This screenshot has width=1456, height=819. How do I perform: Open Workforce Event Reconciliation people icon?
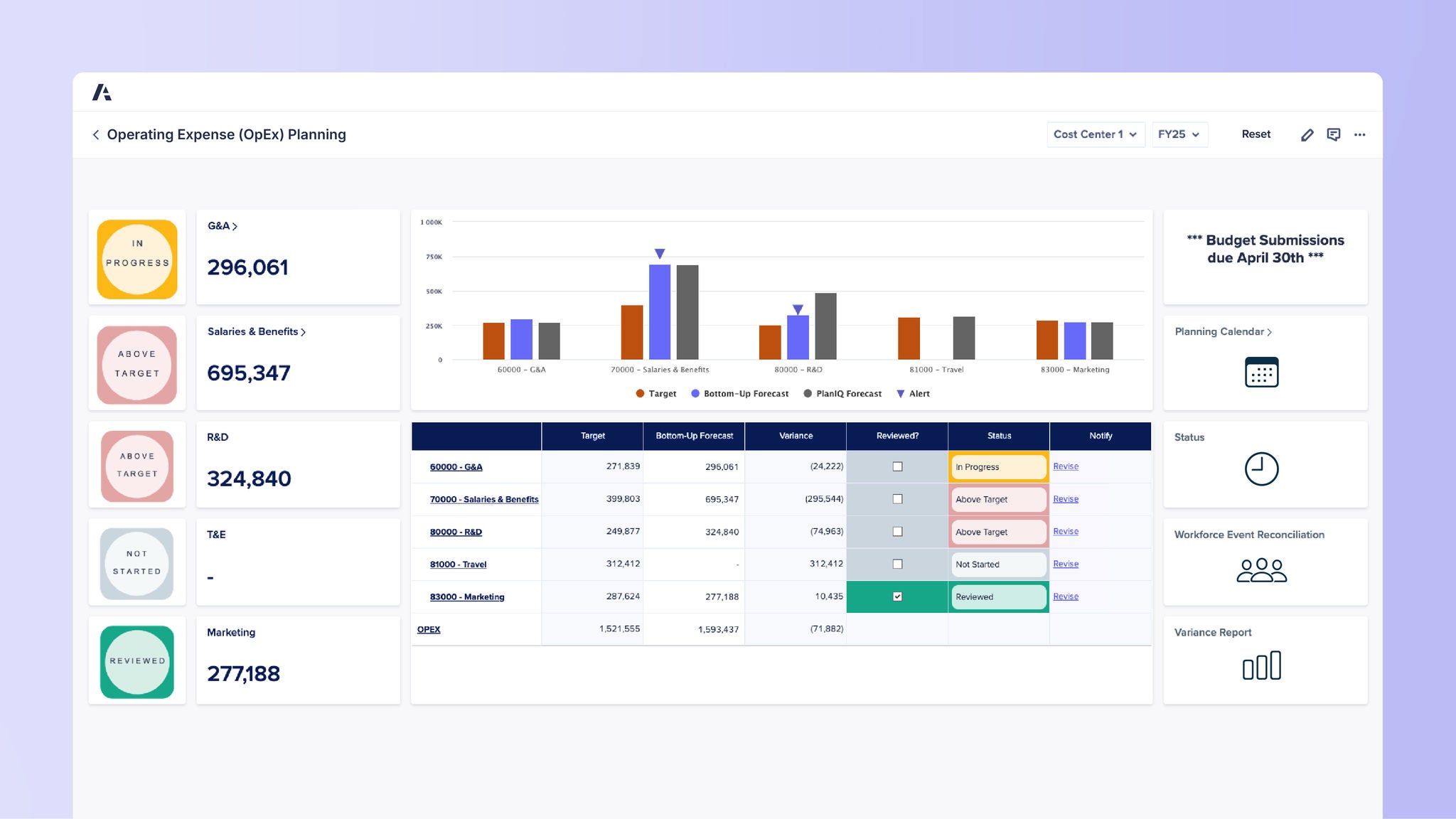click(1261, 569)
